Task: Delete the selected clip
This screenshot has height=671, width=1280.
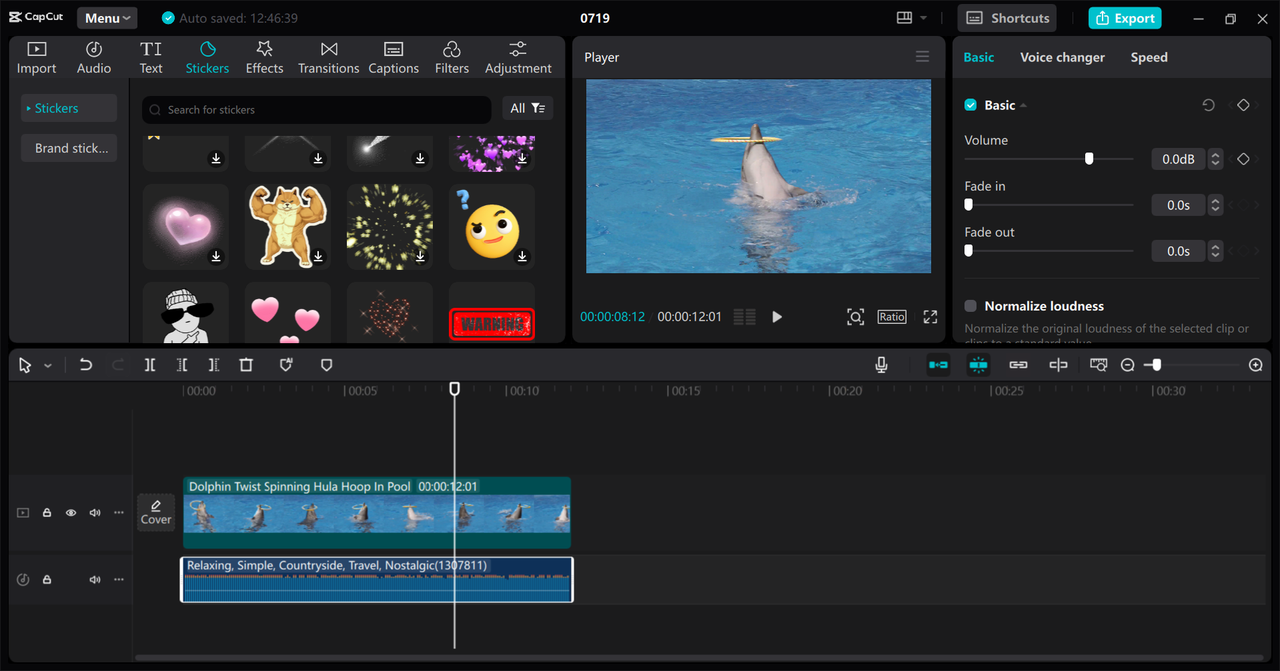Action: pyautogui.click(x=246, y=365)
